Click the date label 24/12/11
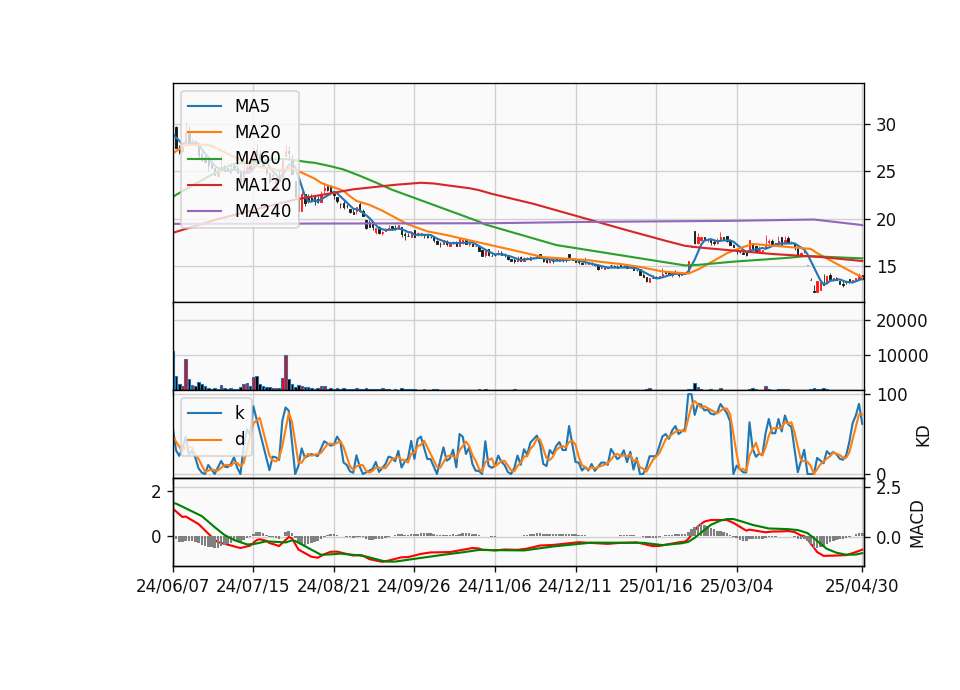 click(575, 587)
